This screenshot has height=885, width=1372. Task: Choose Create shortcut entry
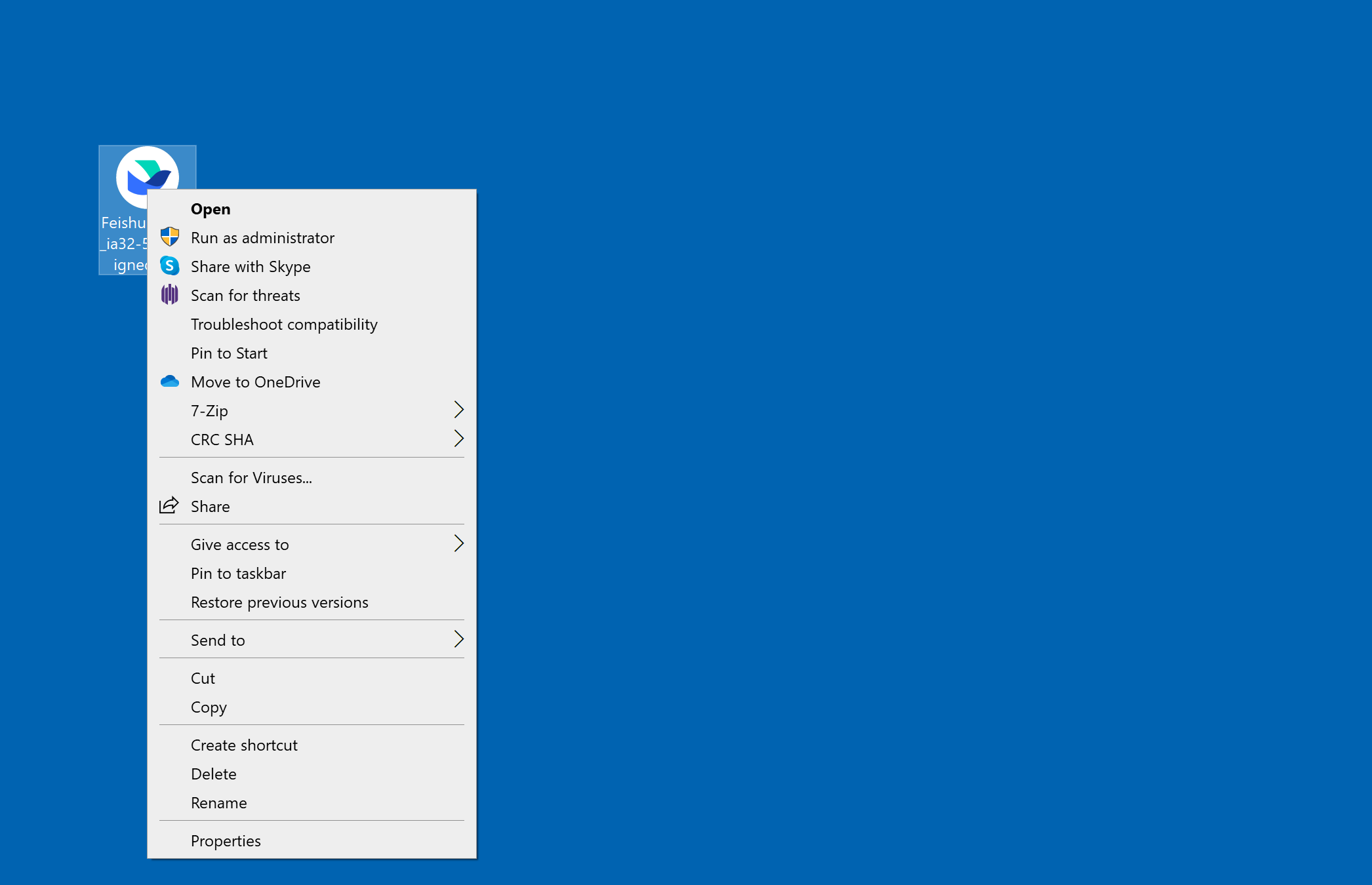[x=244, y=745]
